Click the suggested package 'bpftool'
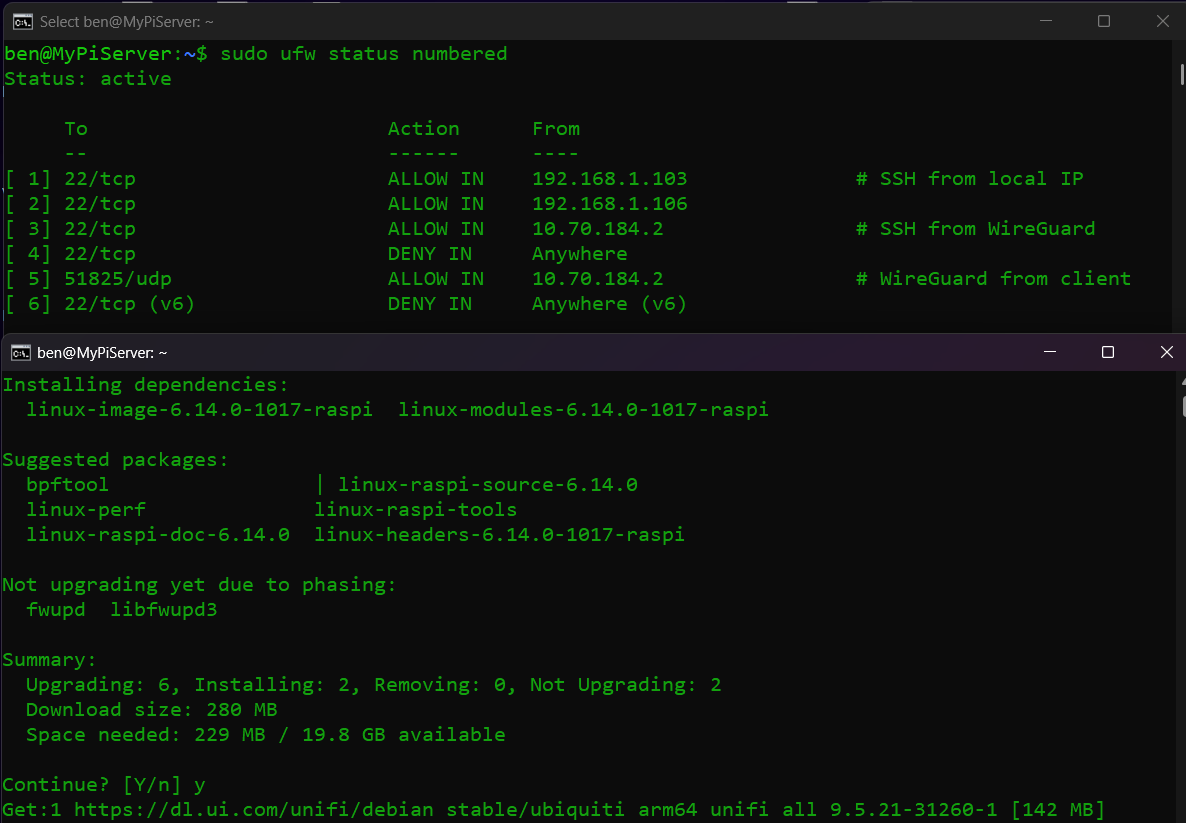The width and height of the screenshot is (1186, 823). (x=67, y=484)
